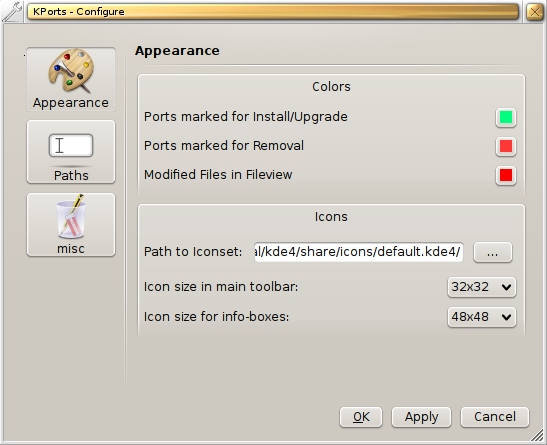The height and width of the screenshot is (445, 547).
Task: Close the KPorts Configure window
Action: [534, 12]
